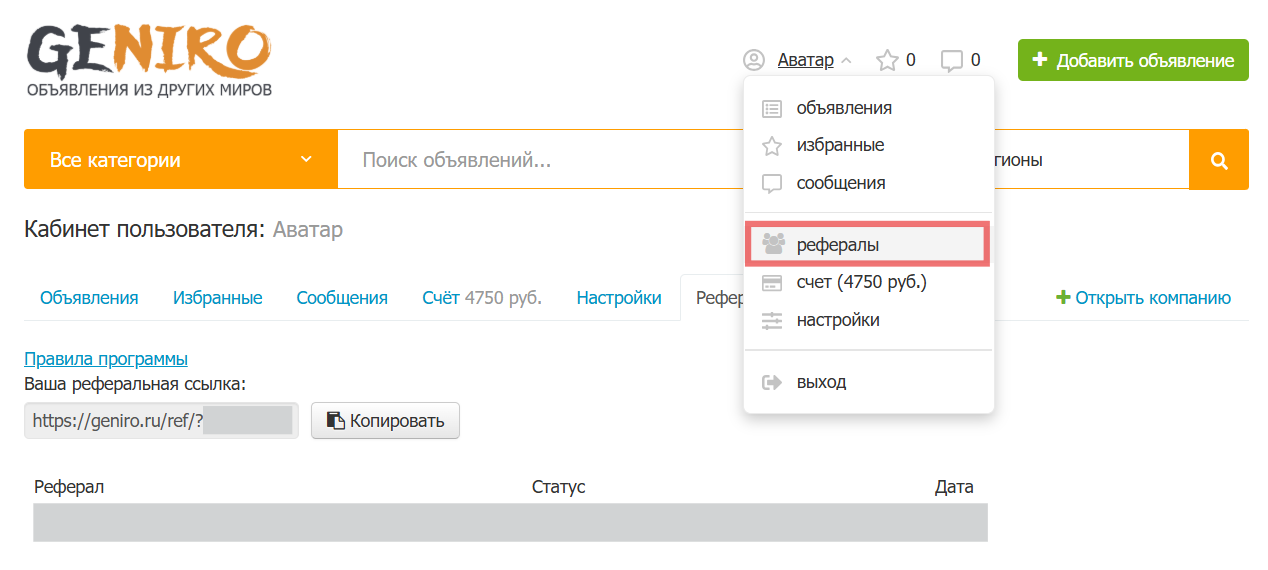Open the Все категории dropdown
The height and width of the screenshot is (570, 1268).
(x=181, y=159)
